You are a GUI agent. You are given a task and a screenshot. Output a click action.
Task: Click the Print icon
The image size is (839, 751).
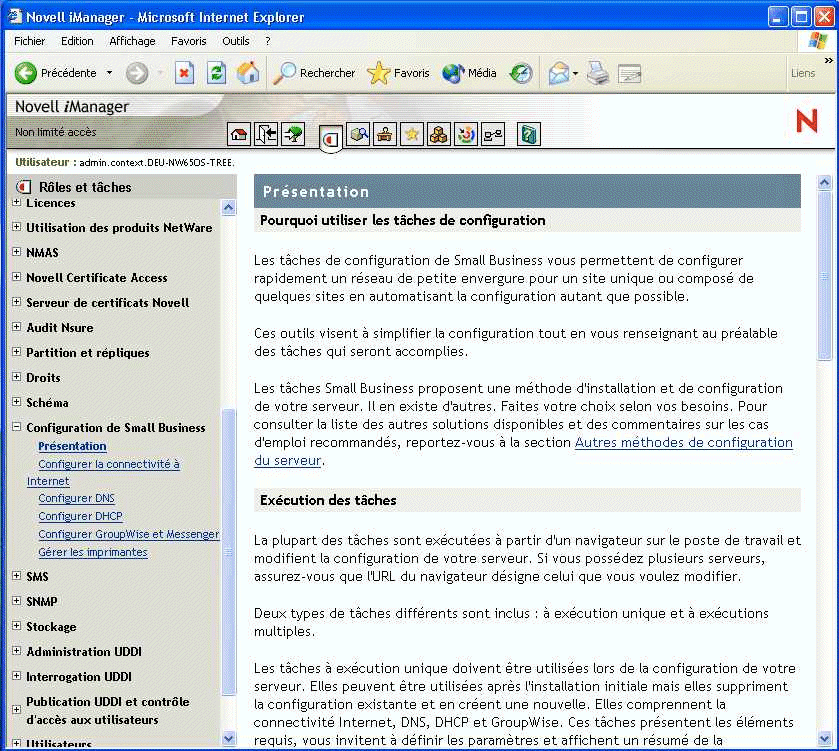pos(597,73)
